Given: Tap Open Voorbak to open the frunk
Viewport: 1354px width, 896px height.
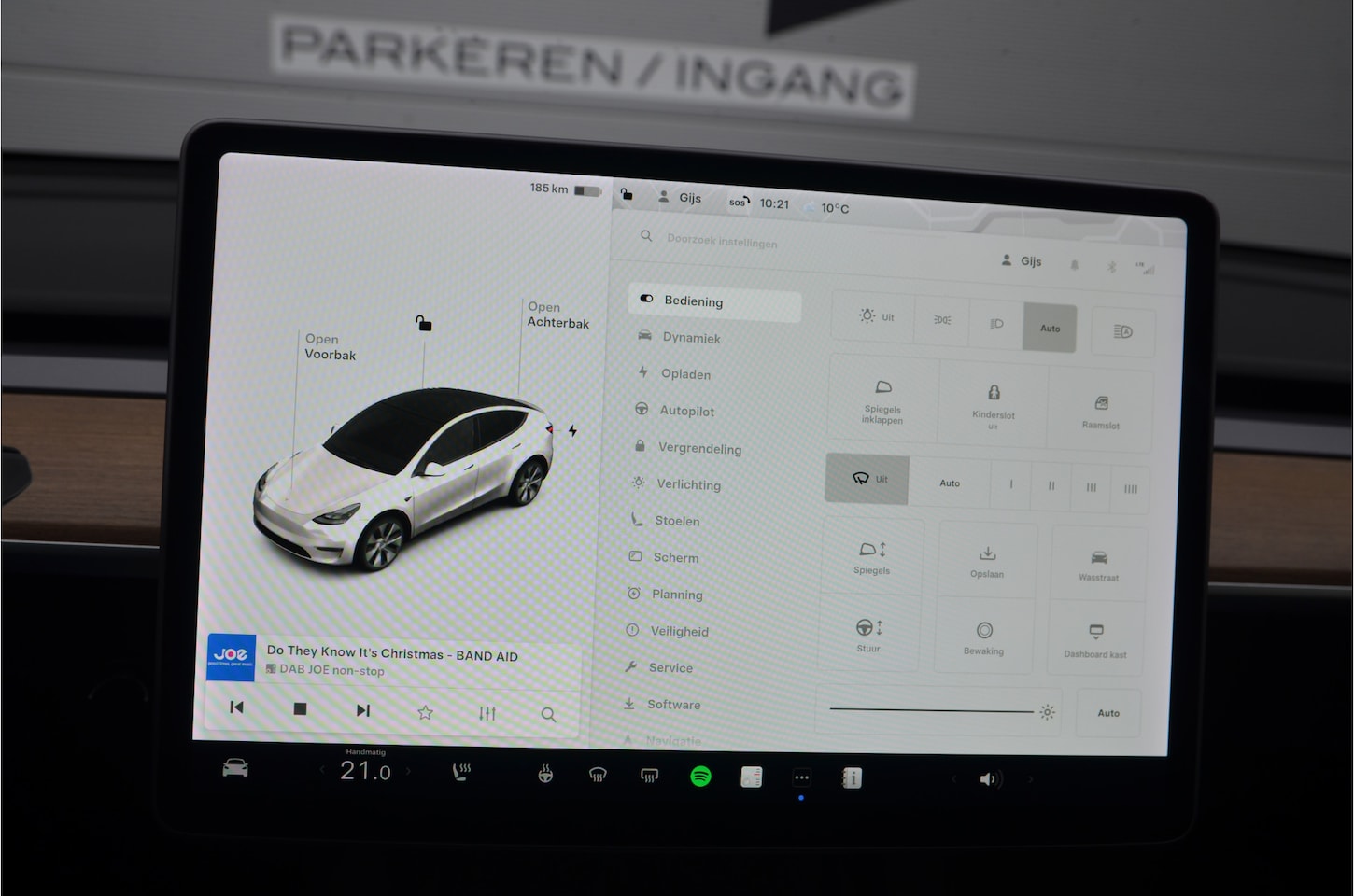Looking at the screenshot, I should [x=330, y=347].
